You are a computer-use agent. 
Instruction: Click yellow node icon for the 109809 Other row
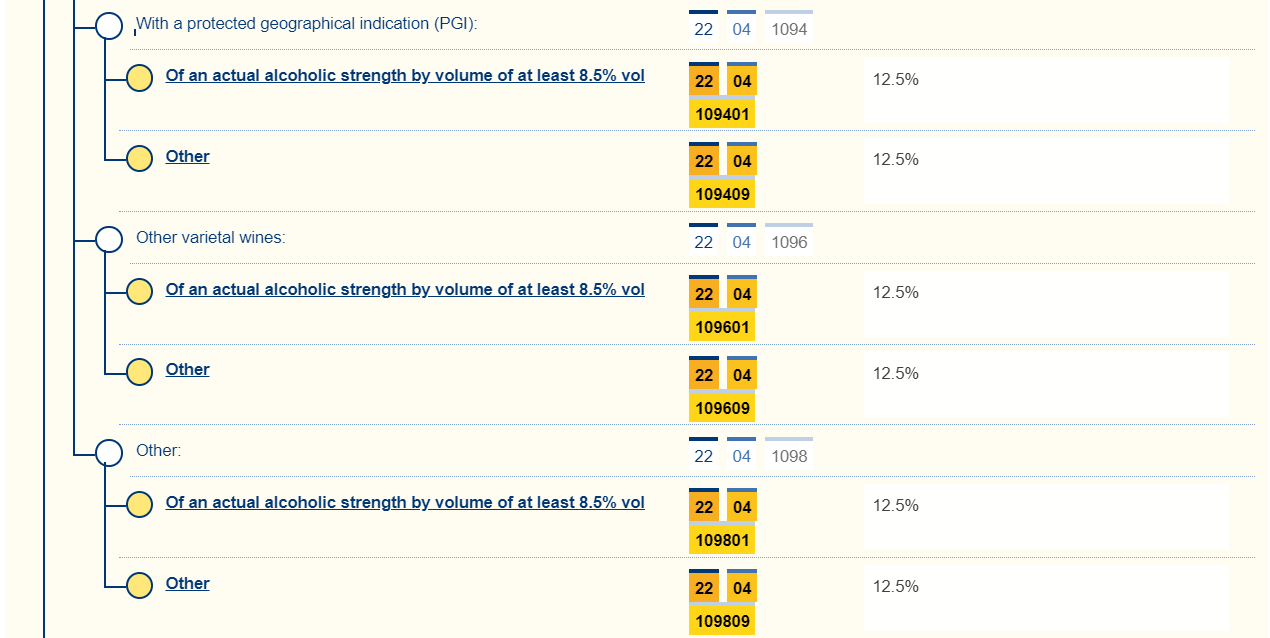point(139,585)
